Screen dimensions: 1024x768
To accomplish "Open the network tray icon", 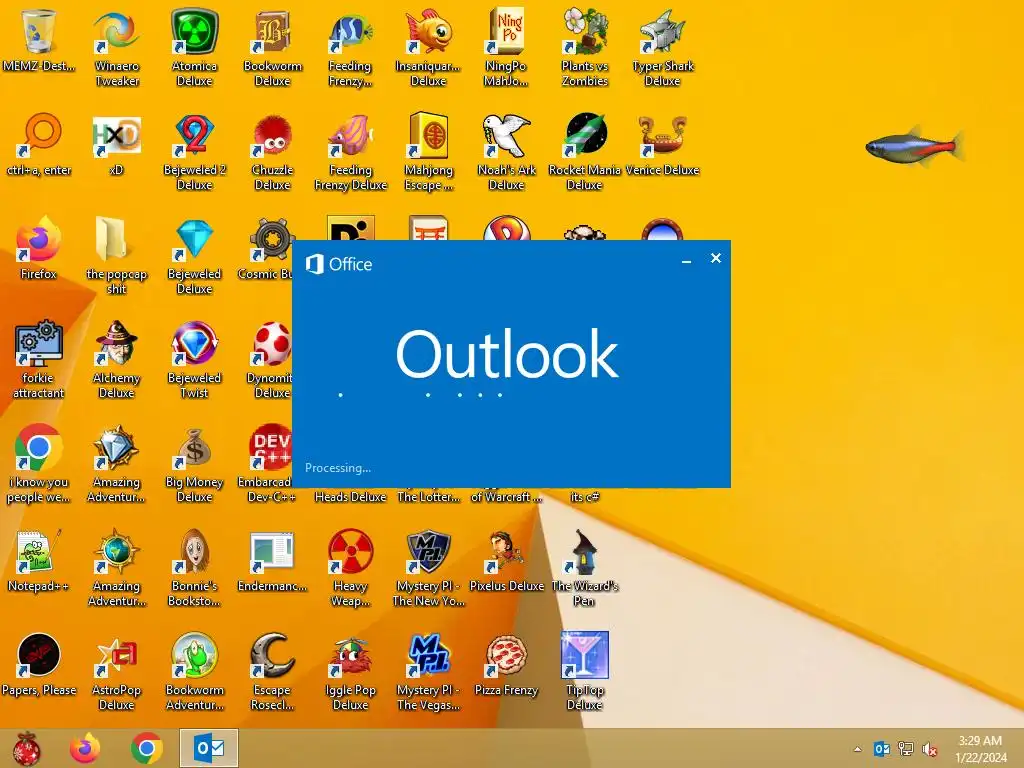I will pos(906,749).
